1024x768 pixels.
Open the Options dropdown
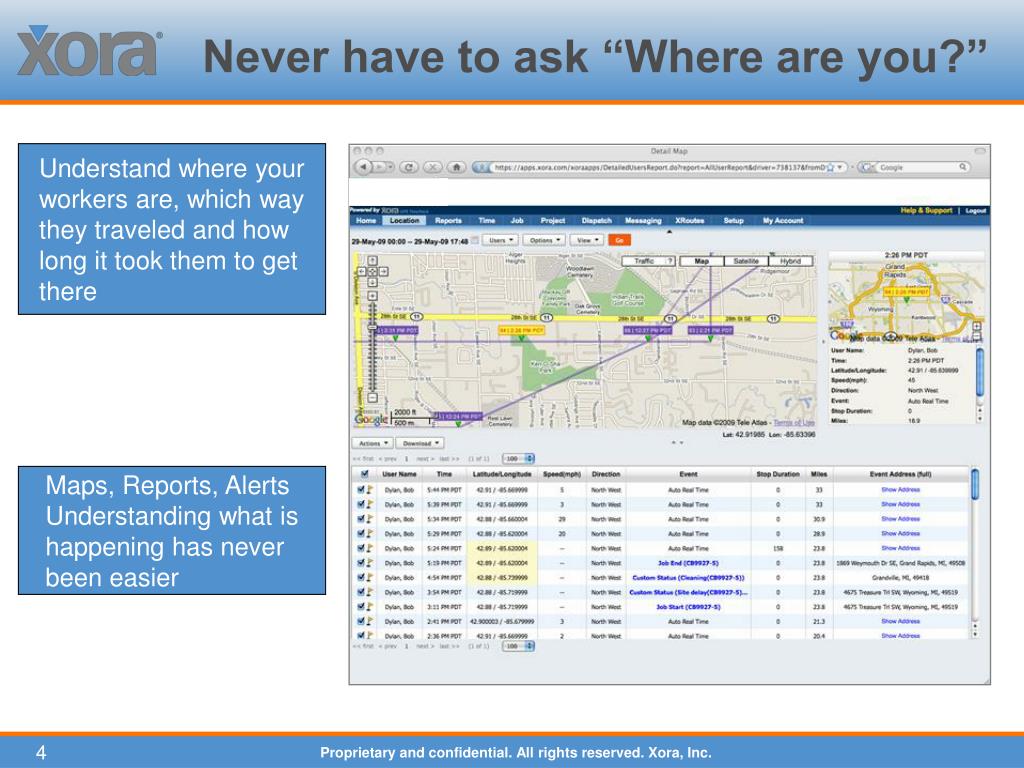544,240
